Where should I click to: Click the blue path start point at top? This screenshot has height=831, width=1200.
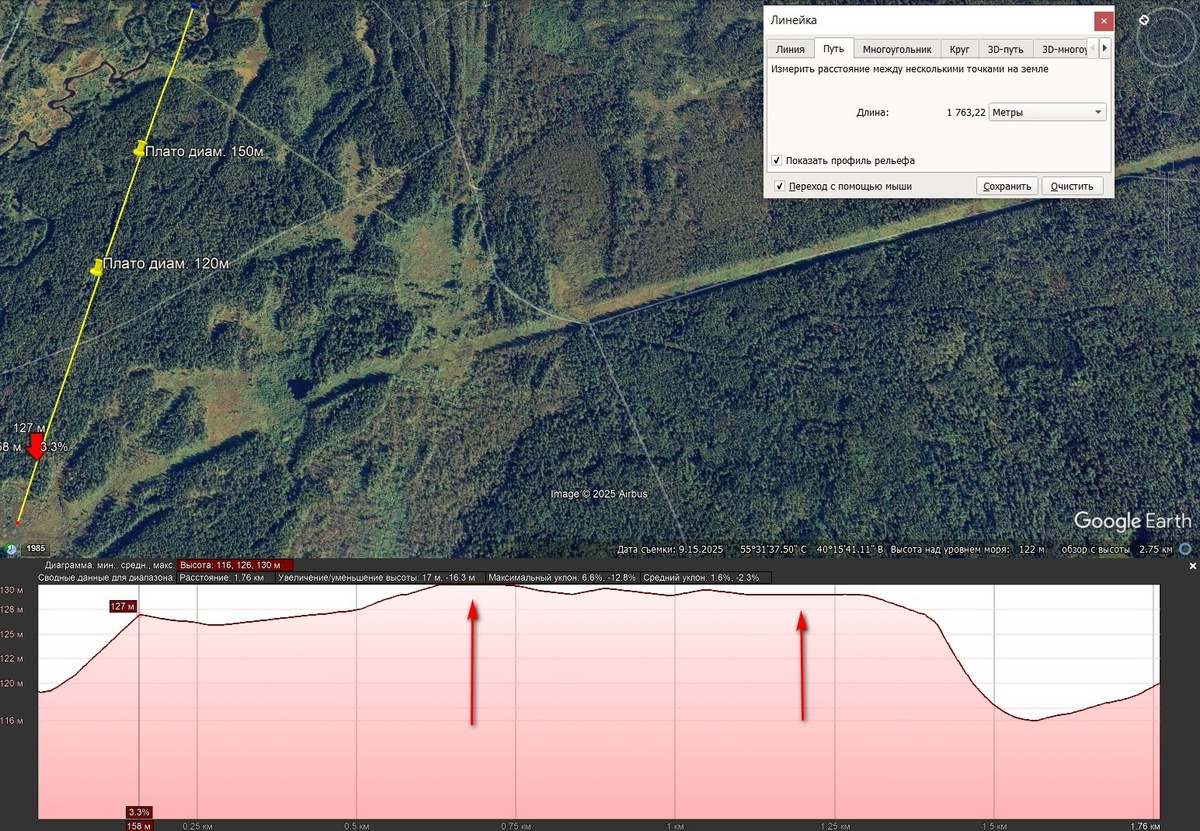pyautogui.click(x=193, y=5)
